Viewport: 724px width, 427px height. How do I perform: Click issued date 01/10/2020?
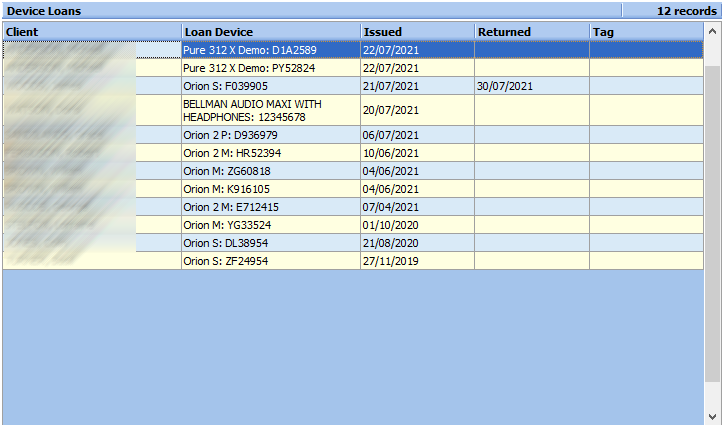pyautogui.click(x=391, y=225)
